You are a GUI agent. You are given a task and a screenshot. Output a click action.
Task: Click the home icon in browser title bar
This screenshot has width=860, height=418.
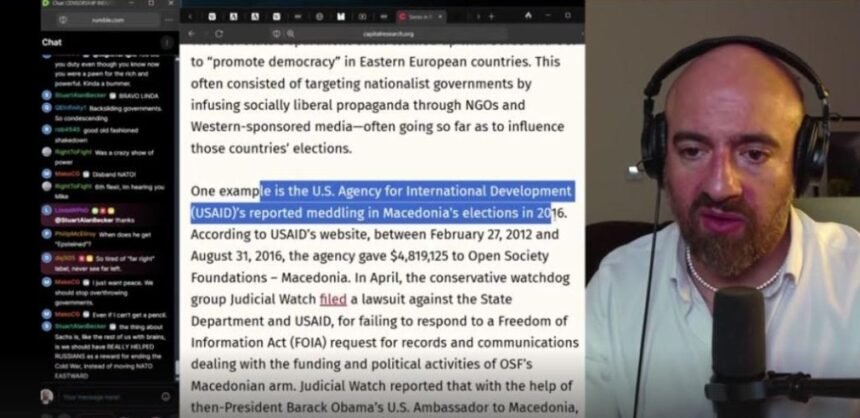(528, 16)
